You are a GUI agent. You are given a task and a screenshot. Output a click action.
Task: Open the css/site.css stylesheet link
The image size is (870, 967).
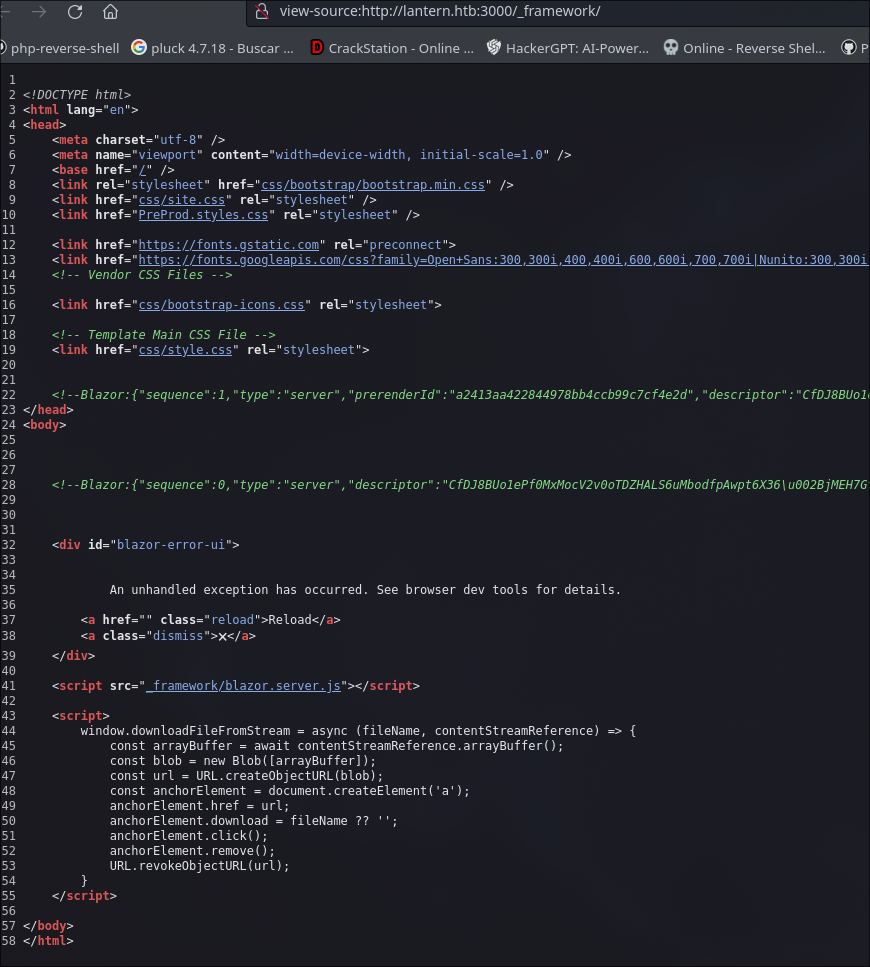[x=182, y=200]
